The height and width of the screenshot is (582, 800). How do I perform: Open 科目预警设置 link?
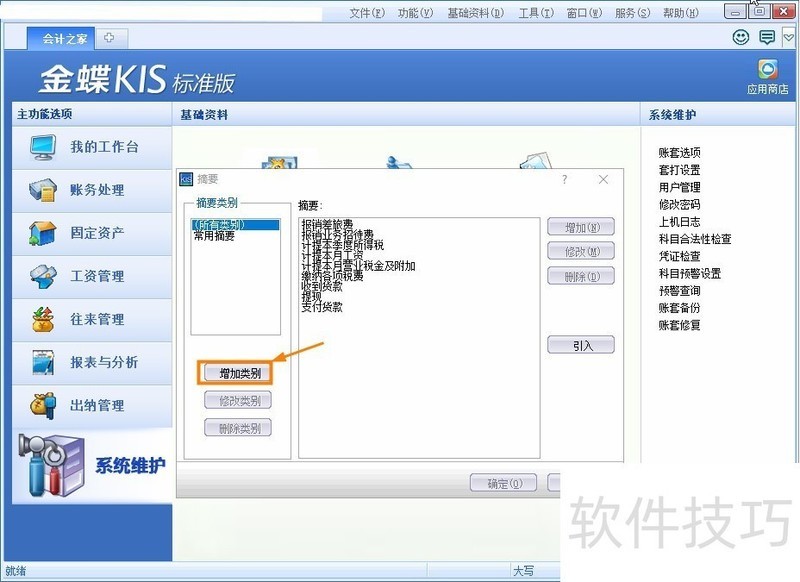pyautogui.click(x=690, y=273)
